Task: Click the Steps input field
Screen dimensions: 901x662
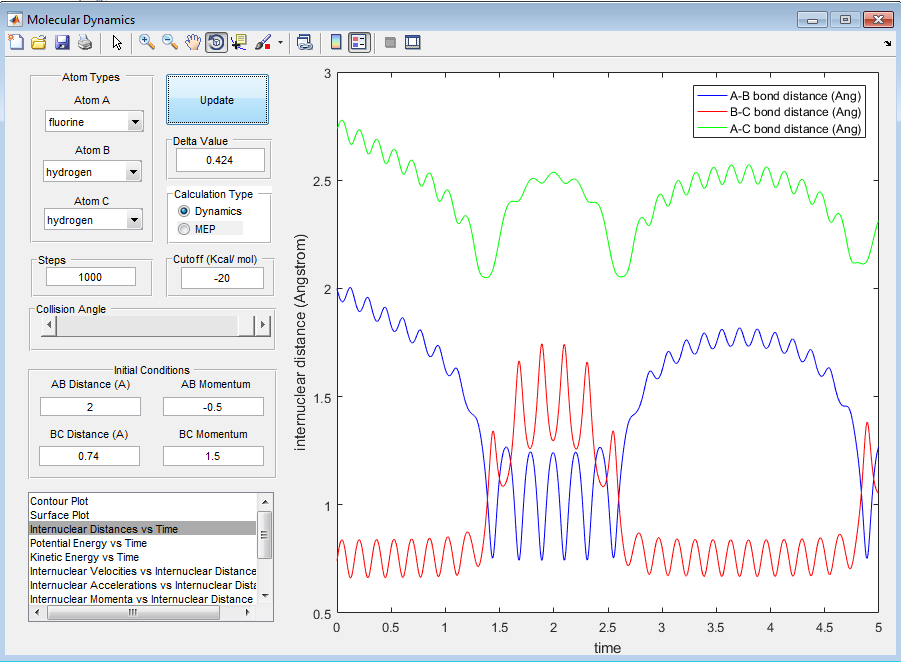Action: [x=90, y=277]
